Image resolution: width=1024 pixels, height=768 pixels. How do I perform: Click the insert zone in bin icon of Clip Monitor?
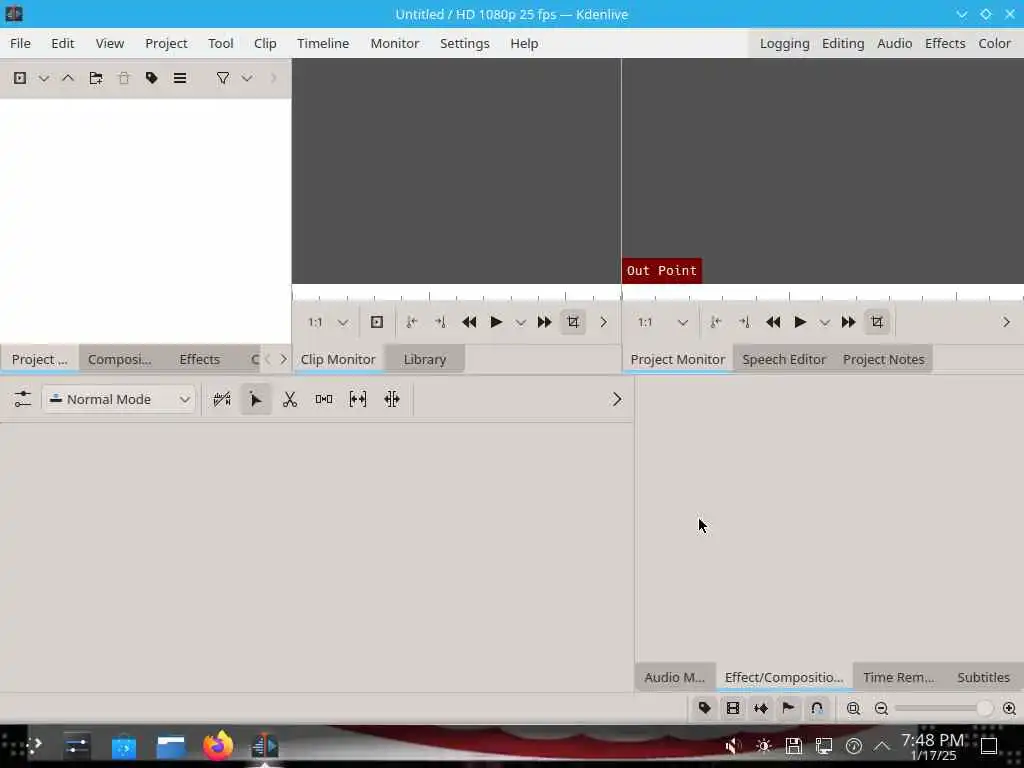coord(377,322)
